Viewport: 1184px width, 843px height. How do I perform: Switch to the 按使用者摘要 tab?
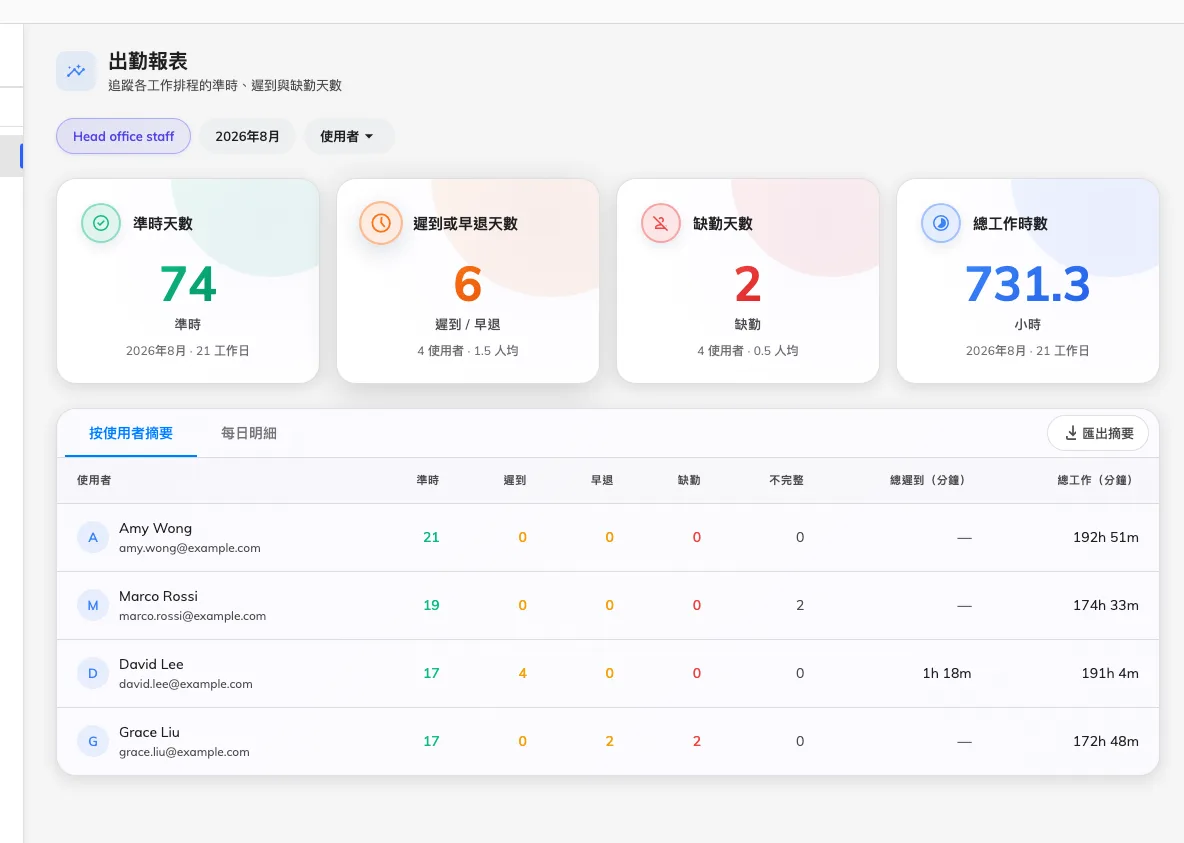click(x=131, y=434)
